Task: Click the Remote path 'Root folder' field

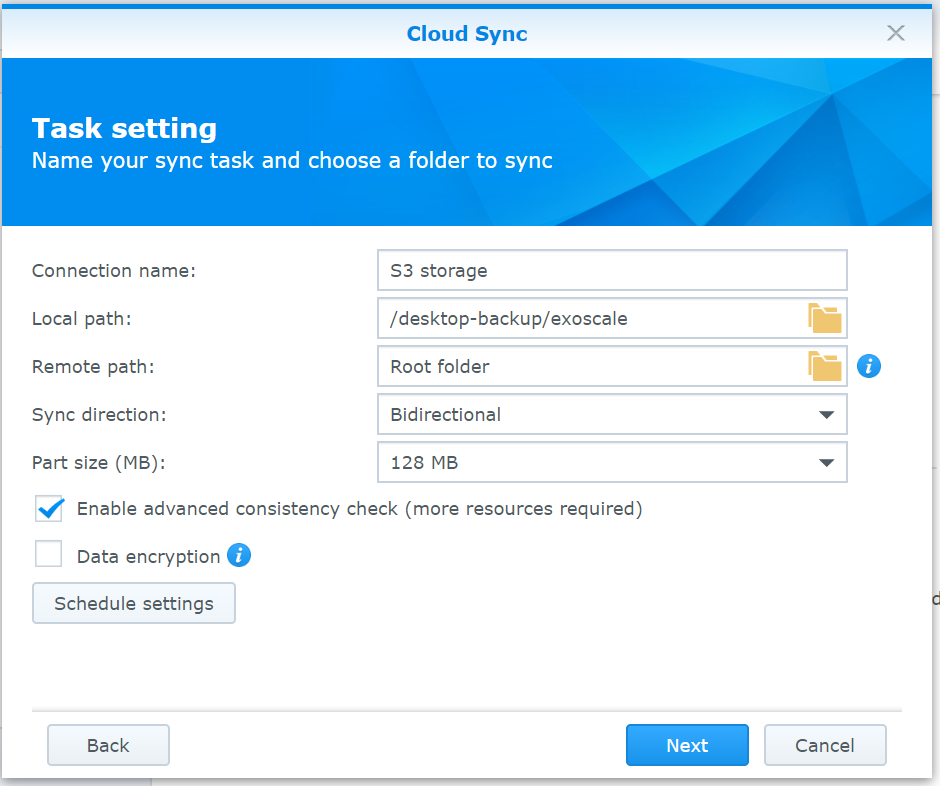Action: coord(590,367)
